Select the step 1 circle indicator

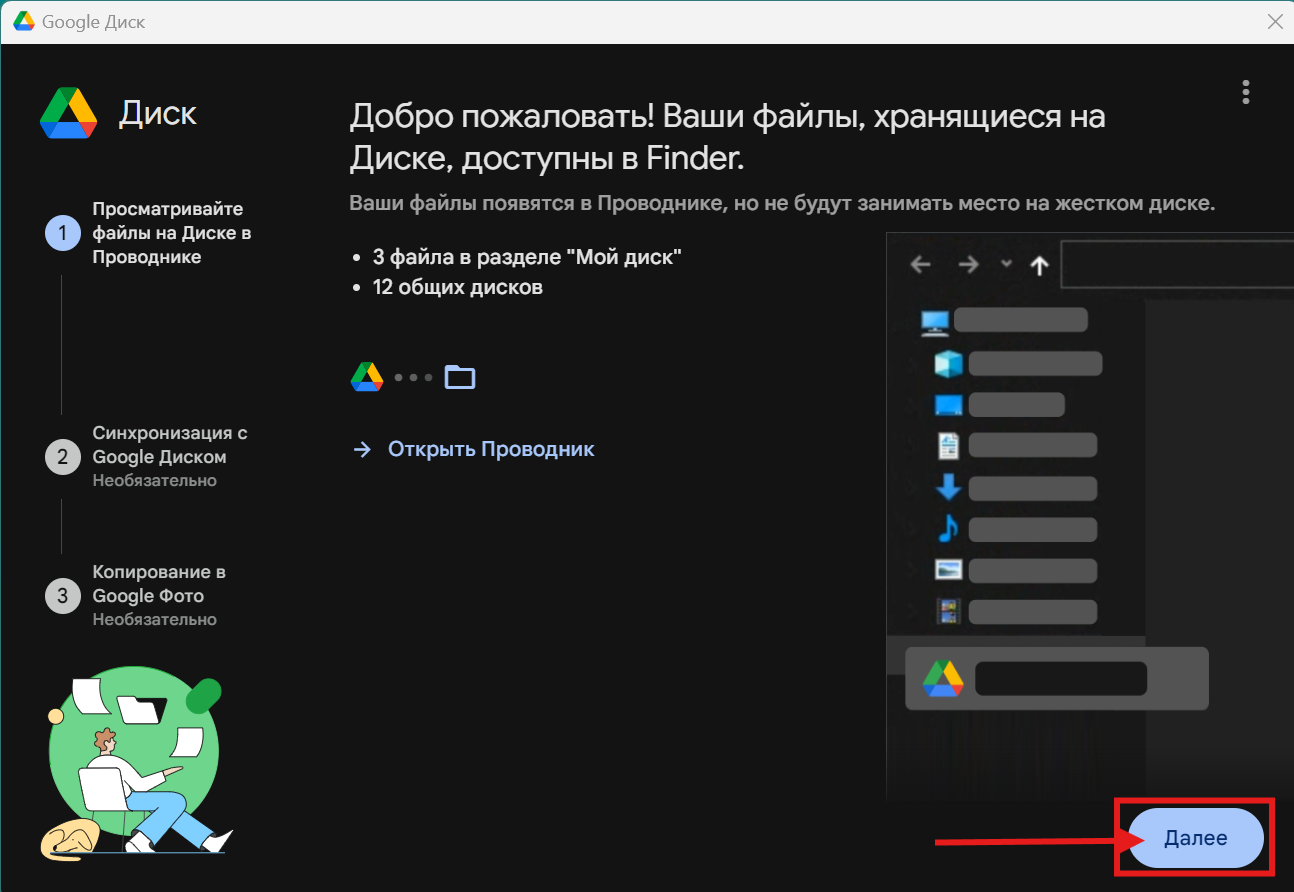tap(62, 233)
